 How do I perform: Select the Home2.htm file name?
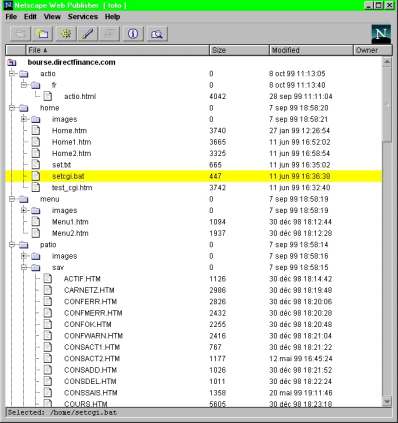[x=71, y=153]
